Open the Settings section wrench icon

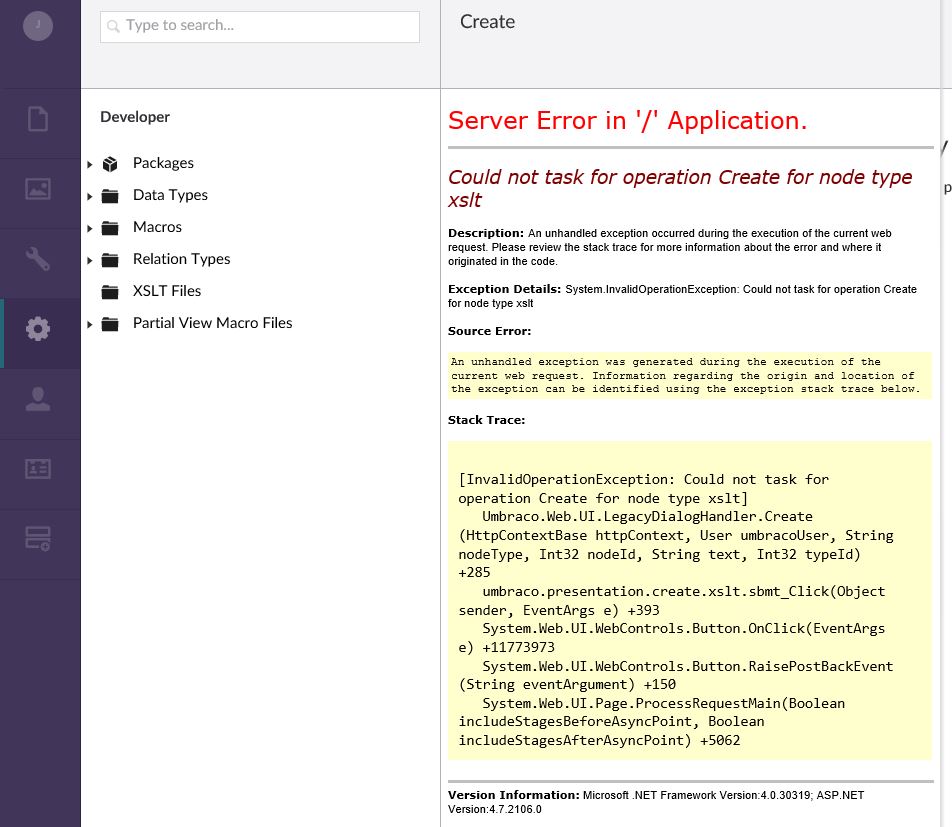point(38,259)
